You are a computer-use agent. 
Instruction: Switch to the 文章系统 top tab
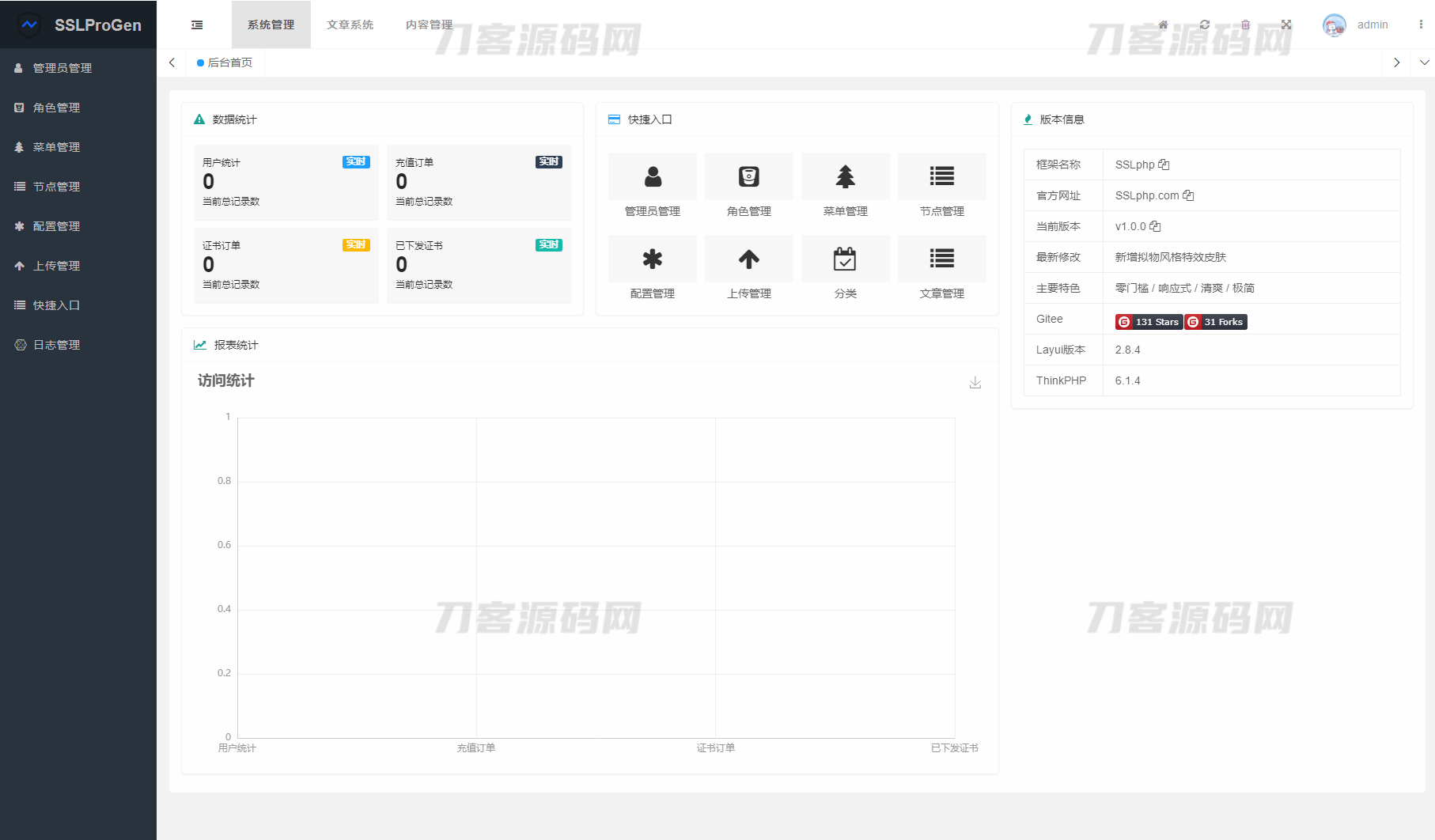(x=350, y=25)
